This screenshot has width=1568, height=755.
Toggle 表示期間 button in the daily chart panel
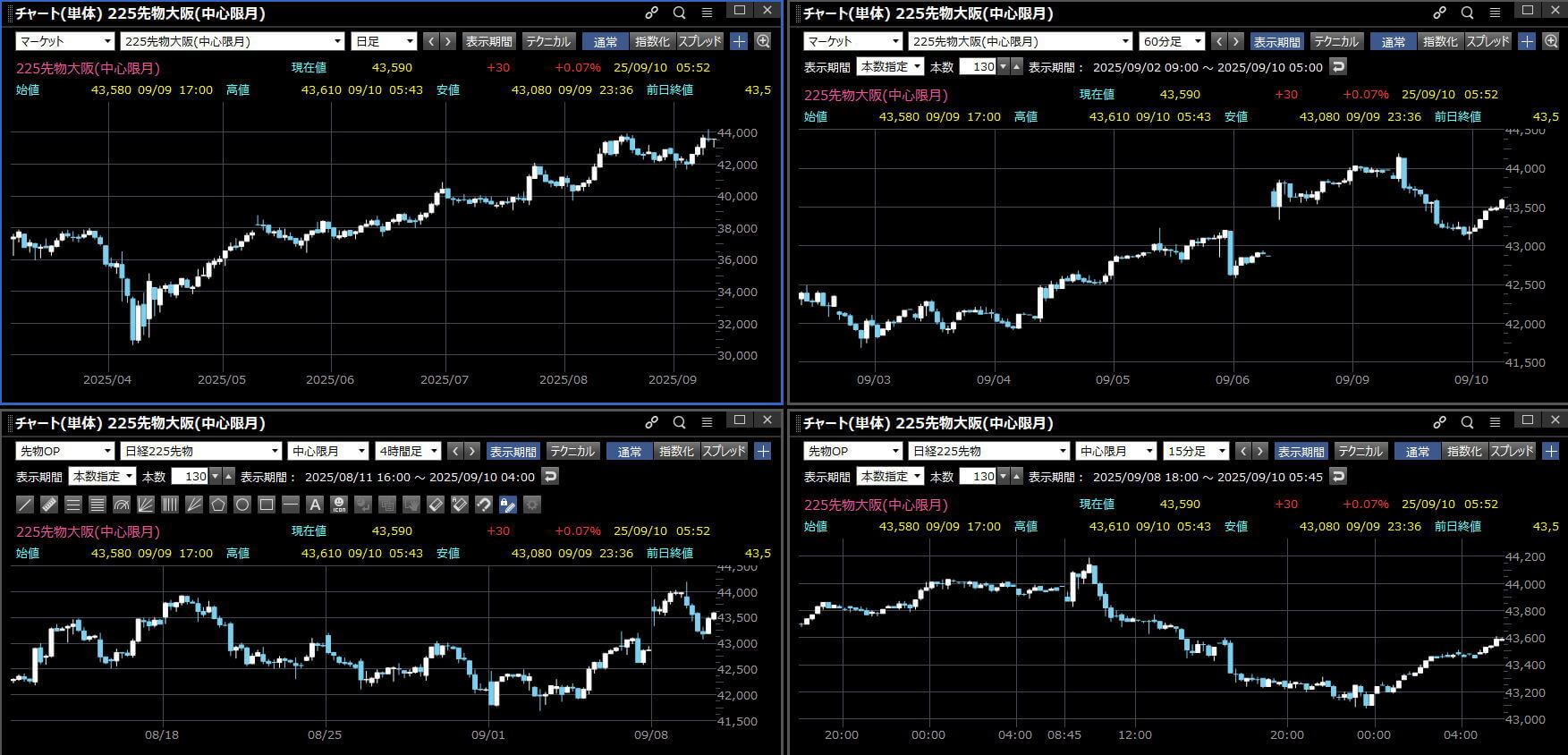488,41
